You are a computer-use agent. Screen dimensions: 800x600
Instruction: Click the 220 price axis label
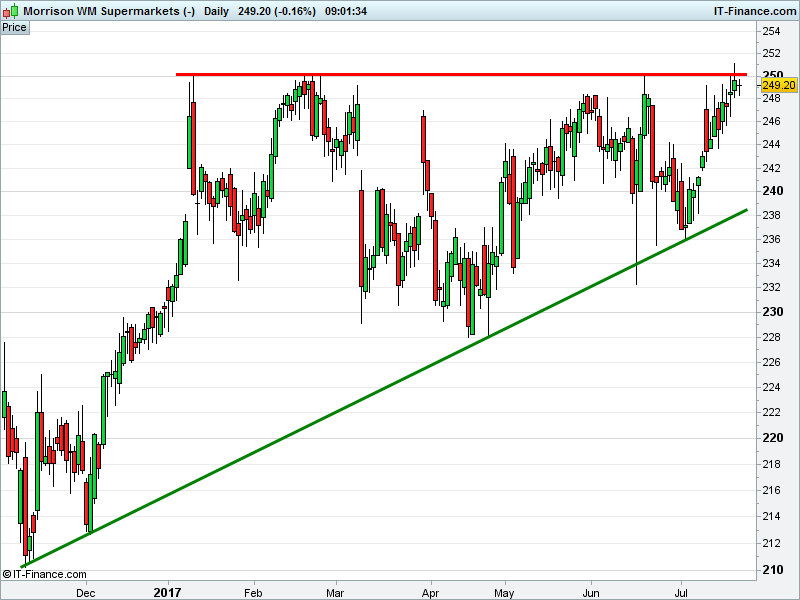772,438
